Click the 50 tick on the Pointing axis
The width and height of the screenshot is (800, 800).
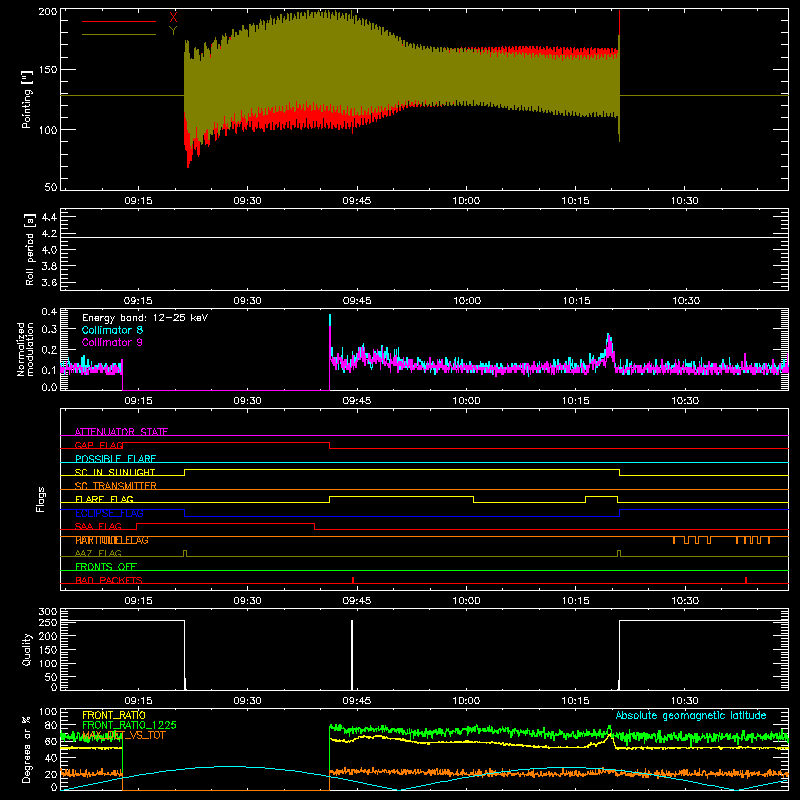click(x=51, y=187)
